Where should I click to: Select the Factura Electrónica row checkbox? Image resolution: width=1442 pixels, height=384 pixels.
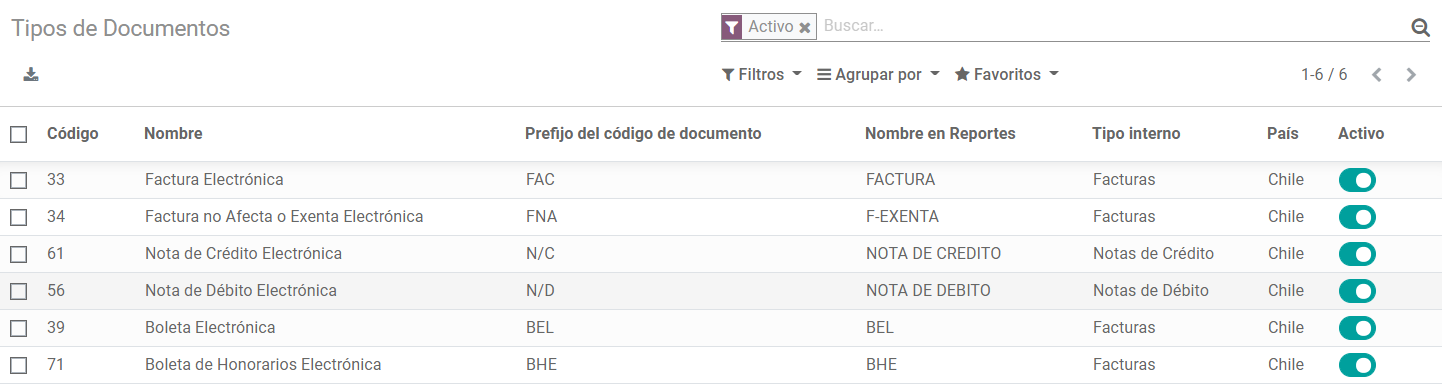pos(19,180)
